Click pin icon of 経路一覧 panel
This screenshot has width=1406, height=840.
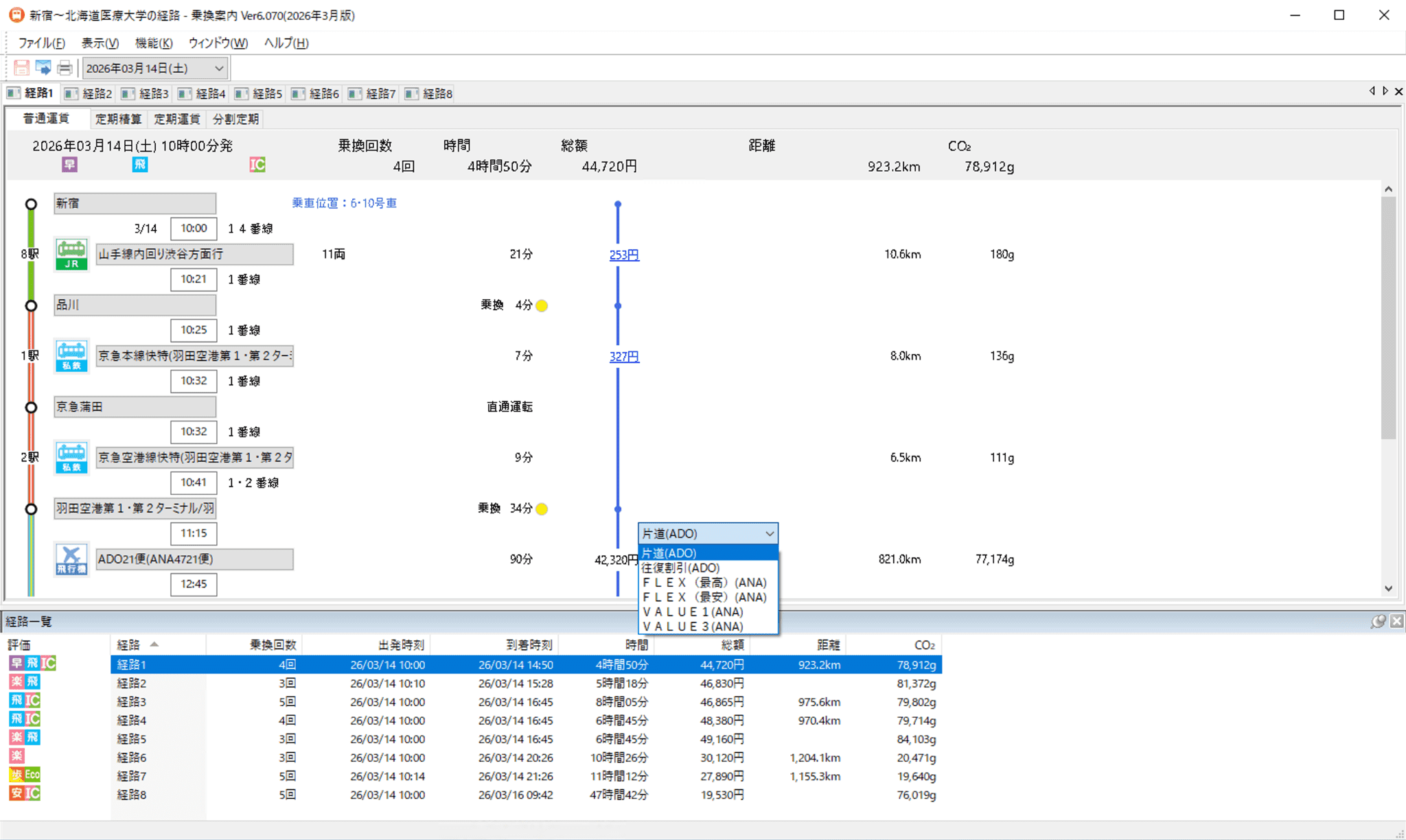(1377, 621)
